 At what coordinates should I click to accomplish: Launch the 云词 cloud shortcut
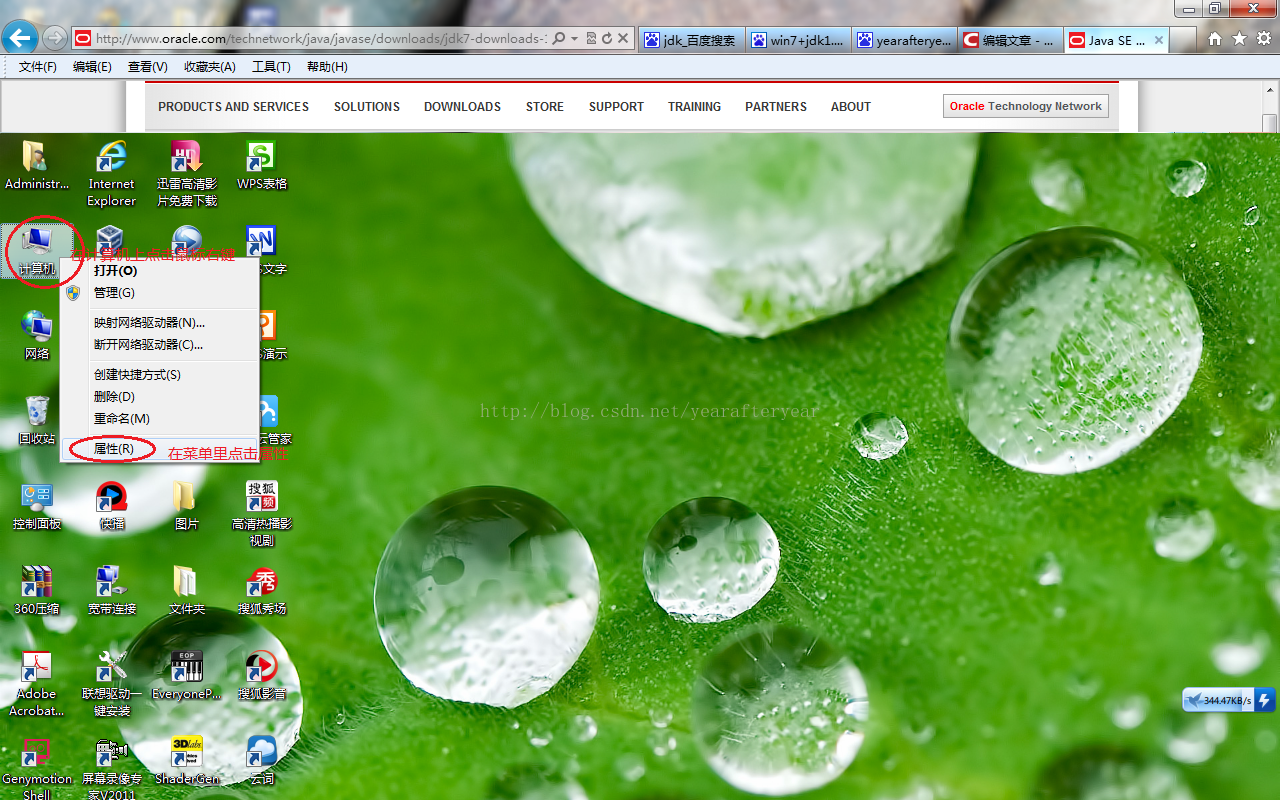click(261, 761)
